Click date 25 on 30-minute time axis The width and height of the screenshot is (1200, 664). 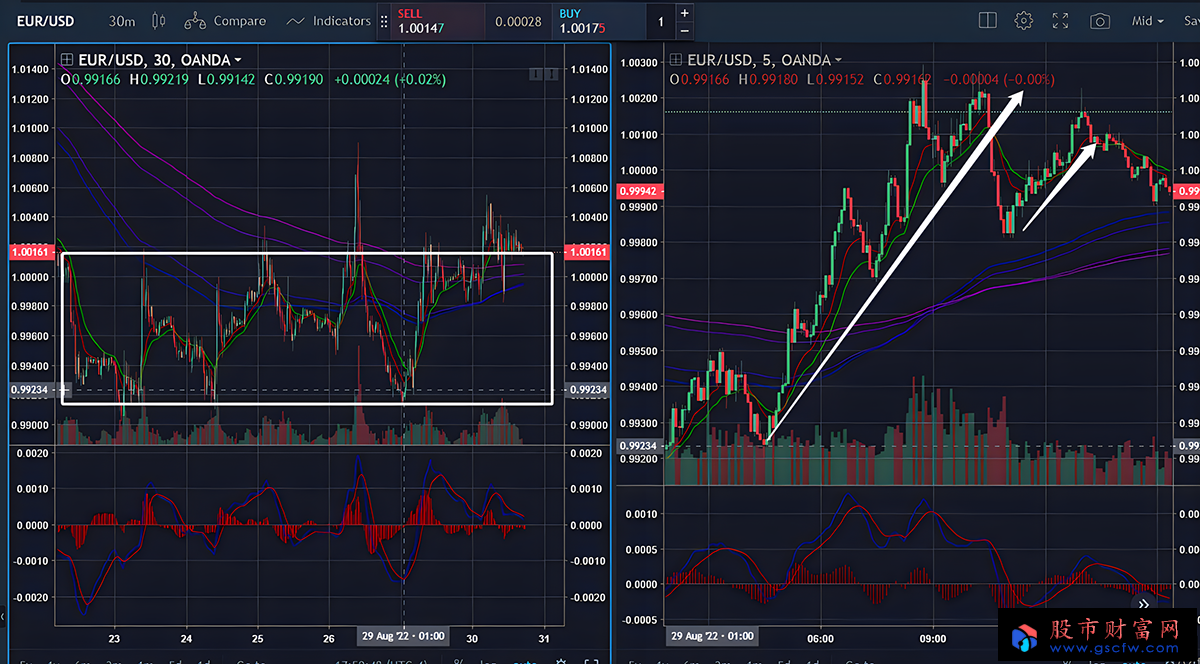tap(258, 637)
